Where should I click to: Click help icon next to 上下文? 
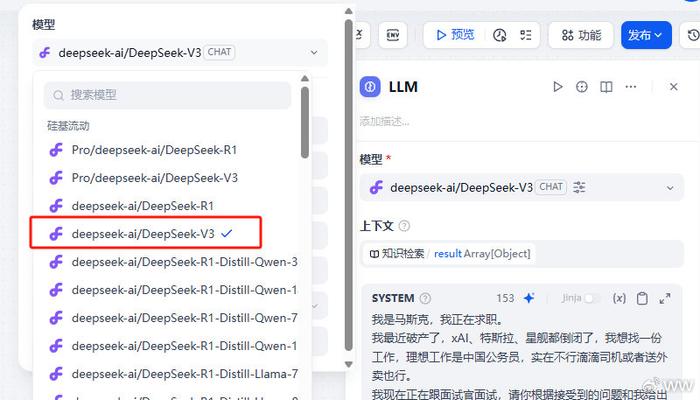[404, 226]
